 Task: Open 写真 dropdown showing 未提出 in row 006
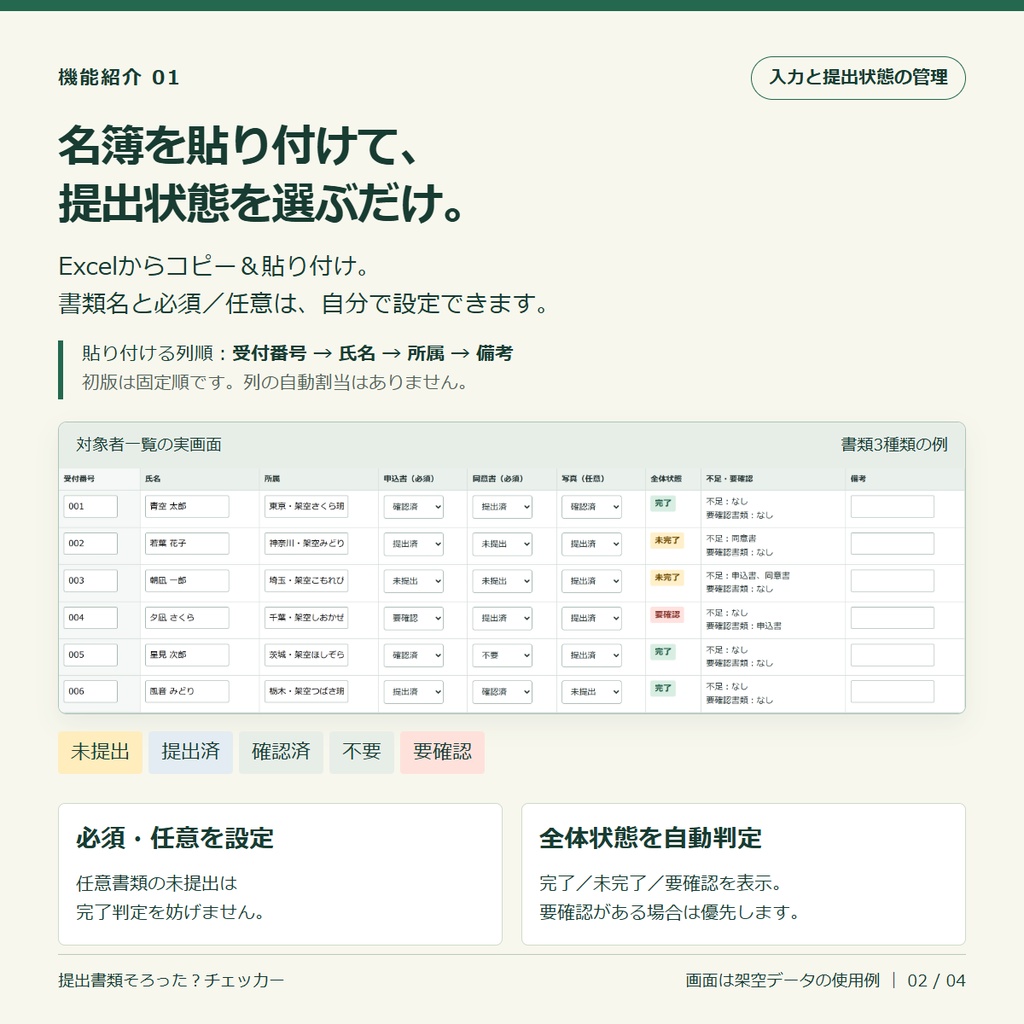[591, 692]
